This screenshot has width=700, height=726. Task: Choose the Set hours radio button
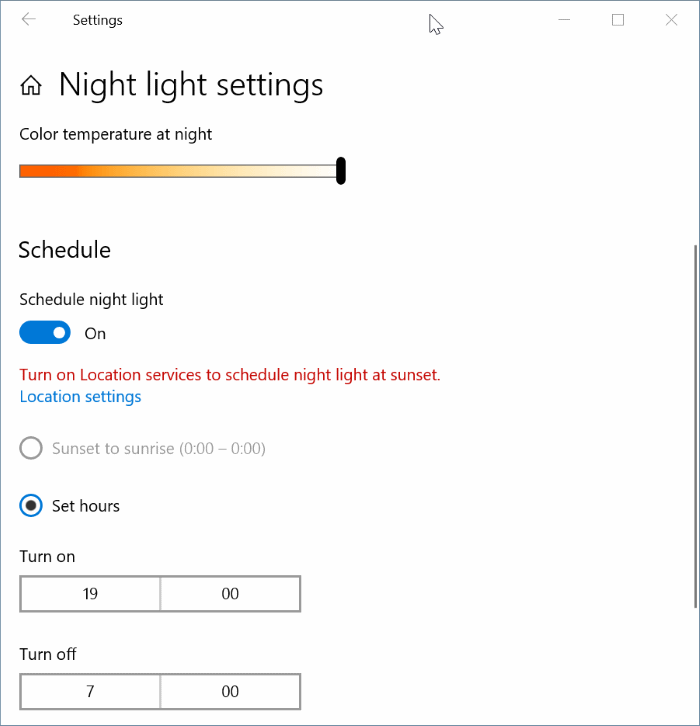tap(32, 506)
